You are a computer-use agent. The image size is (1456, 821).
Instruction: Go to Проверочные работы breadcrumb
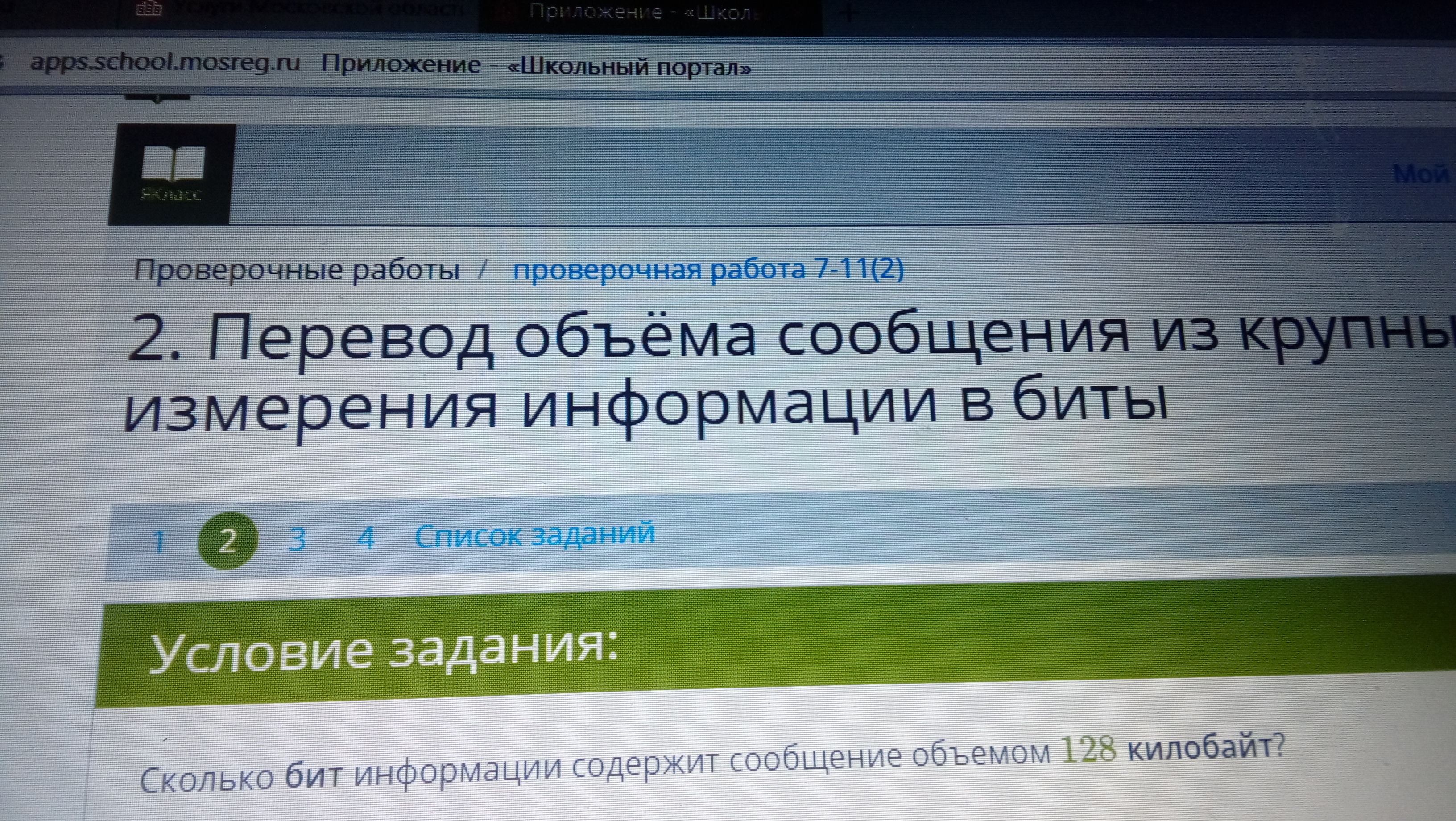(x=296, y=270)
